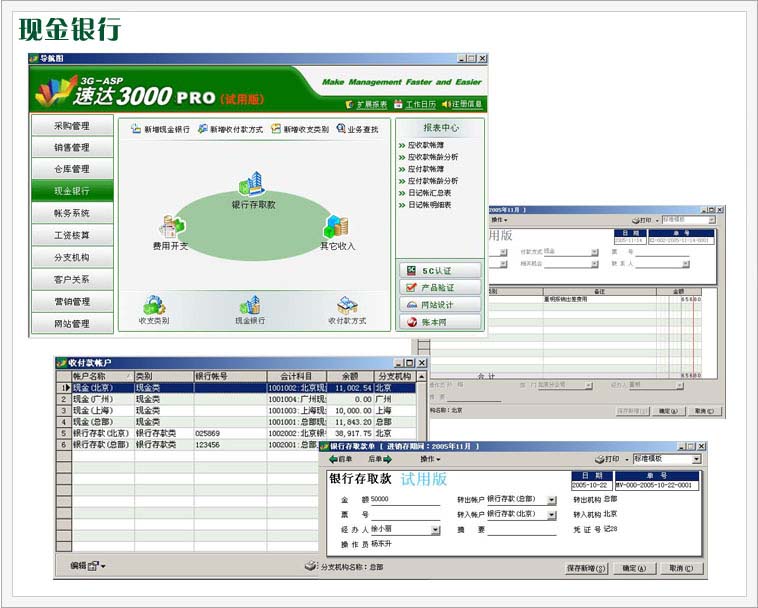Click the 余额 column header

tap(350, 376)
